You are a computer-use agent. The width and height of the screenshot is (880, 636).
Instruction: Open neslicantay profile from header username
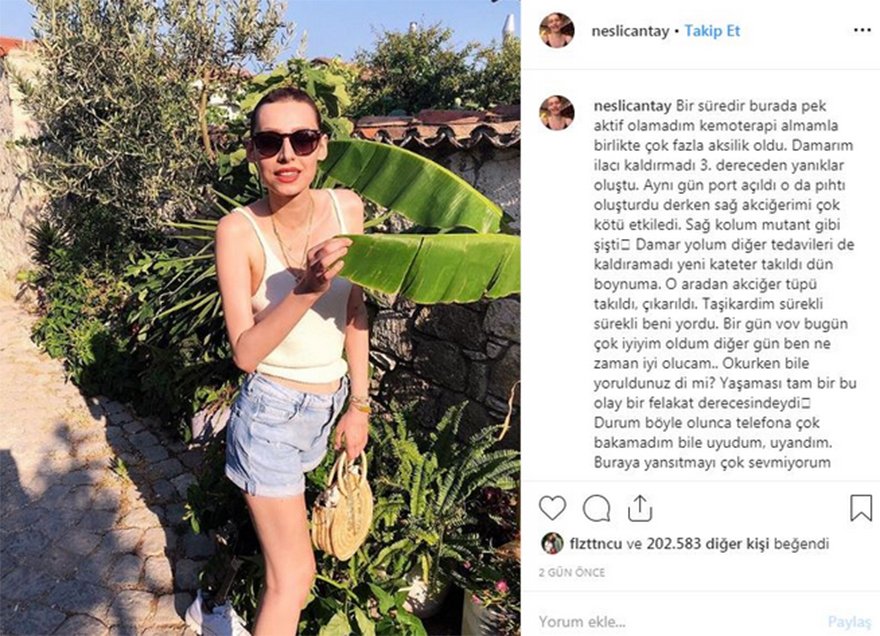[x=630, y=31]
